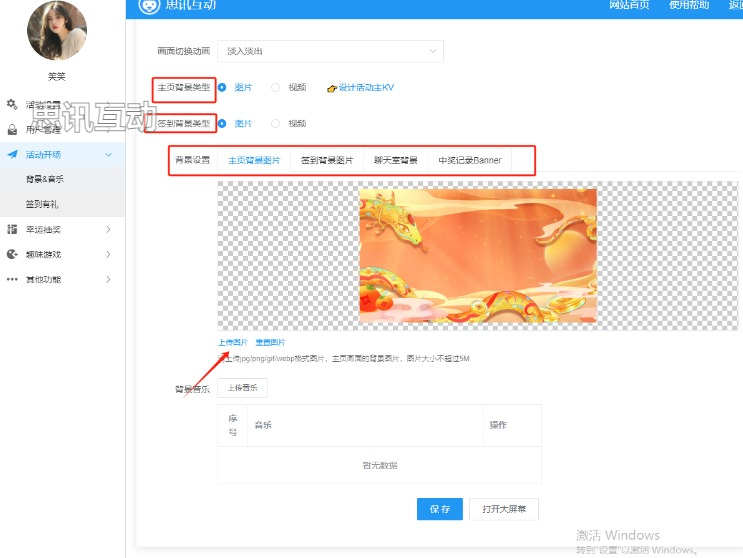
Task: Click the 暂无数据 empty table text
Action: click(380, 466)
